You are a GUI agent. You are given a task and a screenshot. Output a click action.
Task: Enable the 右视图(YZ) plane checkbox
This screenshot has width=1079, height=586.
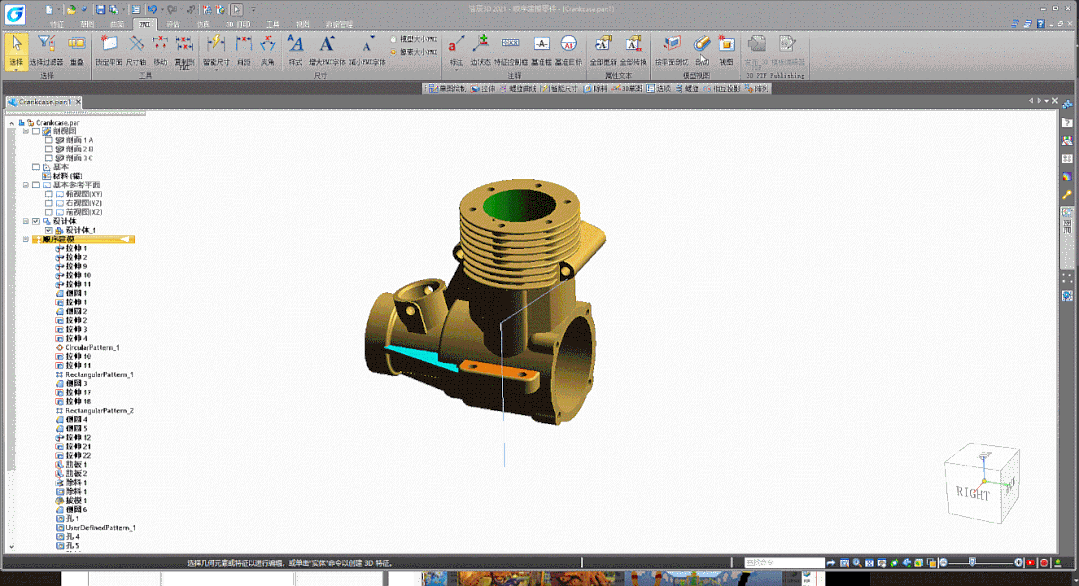pyautogui.click(x=49, y=203)
